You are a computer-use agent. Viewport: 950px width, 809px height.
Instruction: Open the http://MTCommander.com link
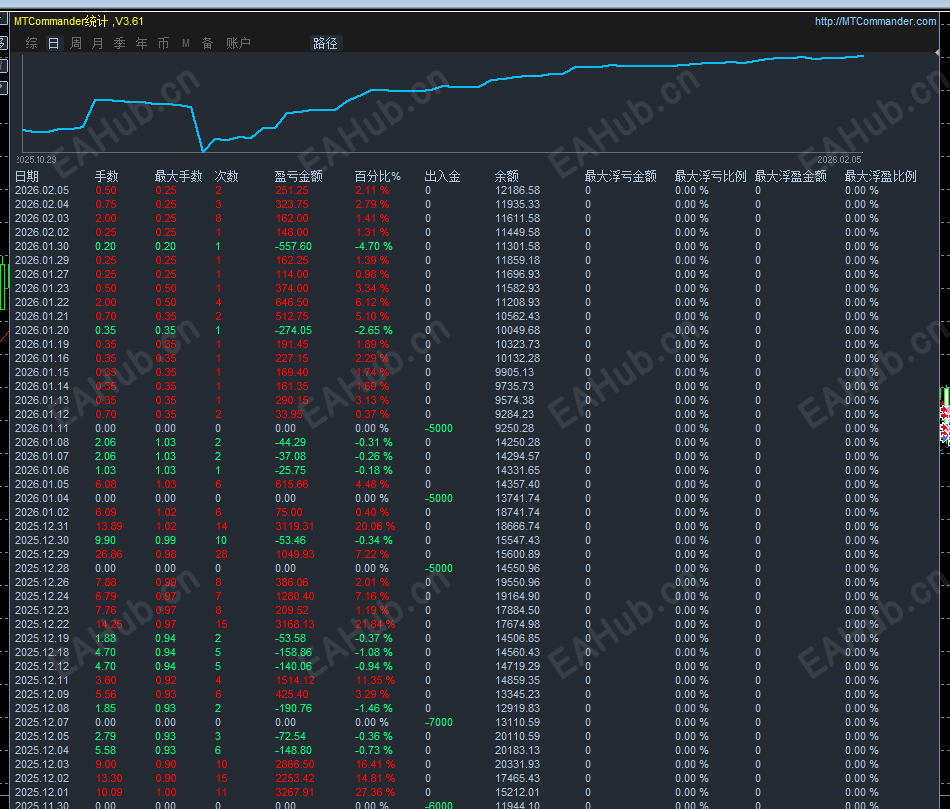875,21
